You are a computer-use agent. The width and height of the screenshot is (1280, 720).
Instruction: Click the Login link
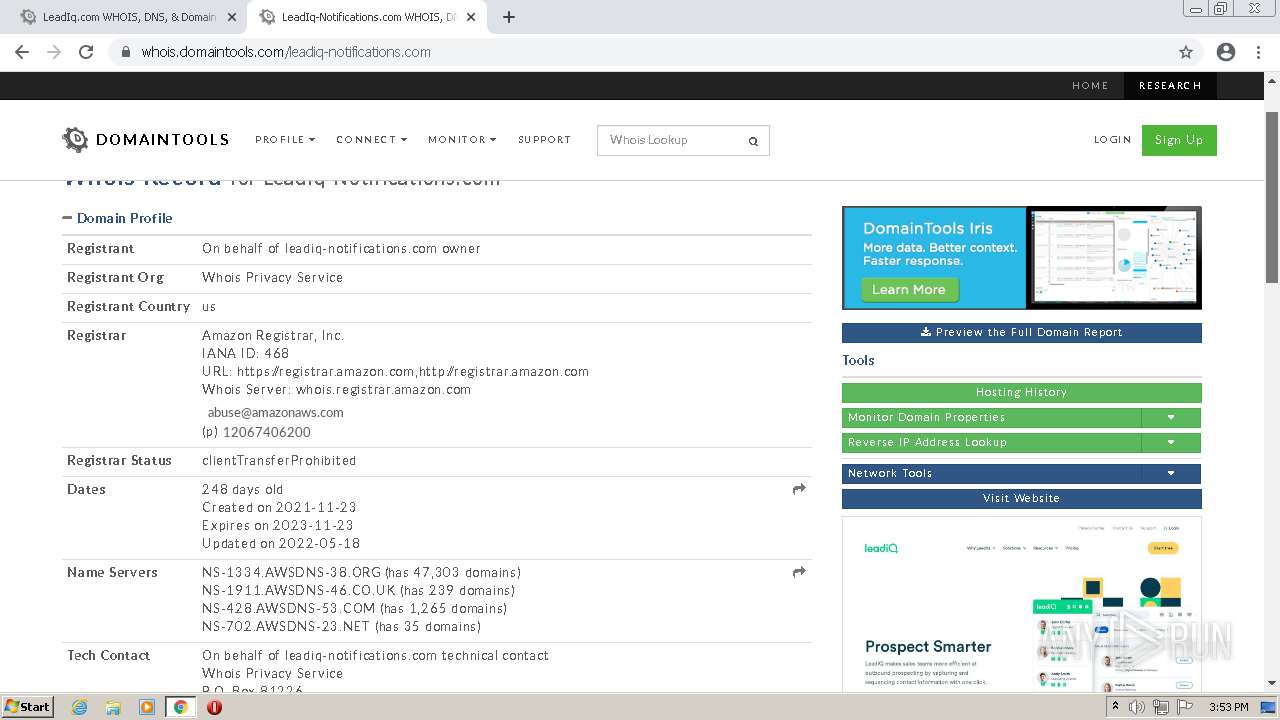click(x=1112, y=140)
